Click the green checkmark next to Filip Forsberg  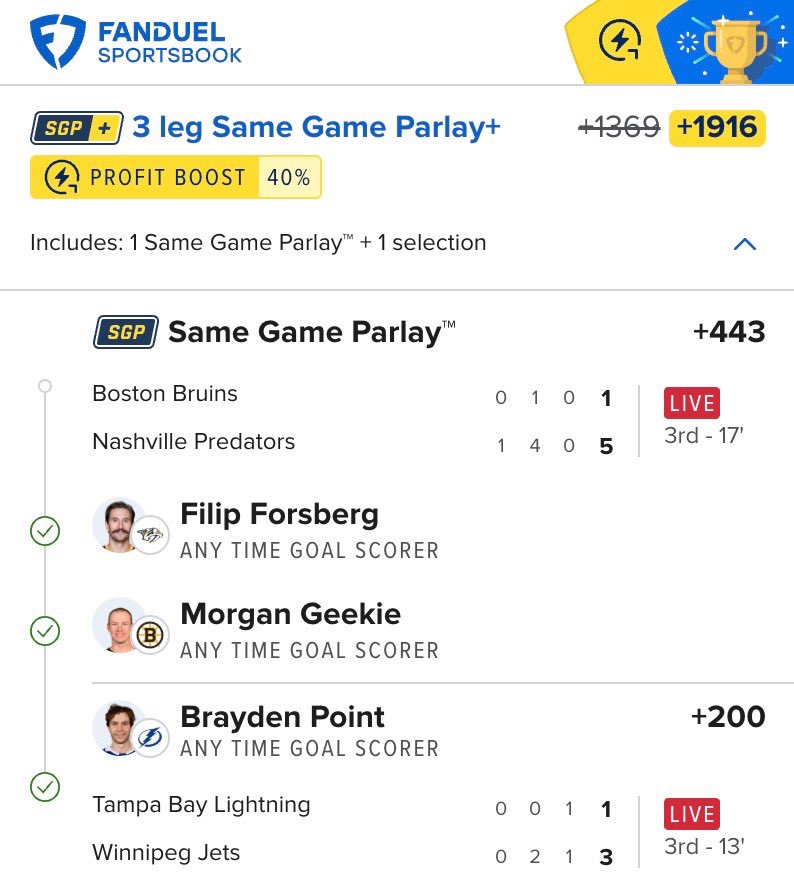click(x=45, y=531)
